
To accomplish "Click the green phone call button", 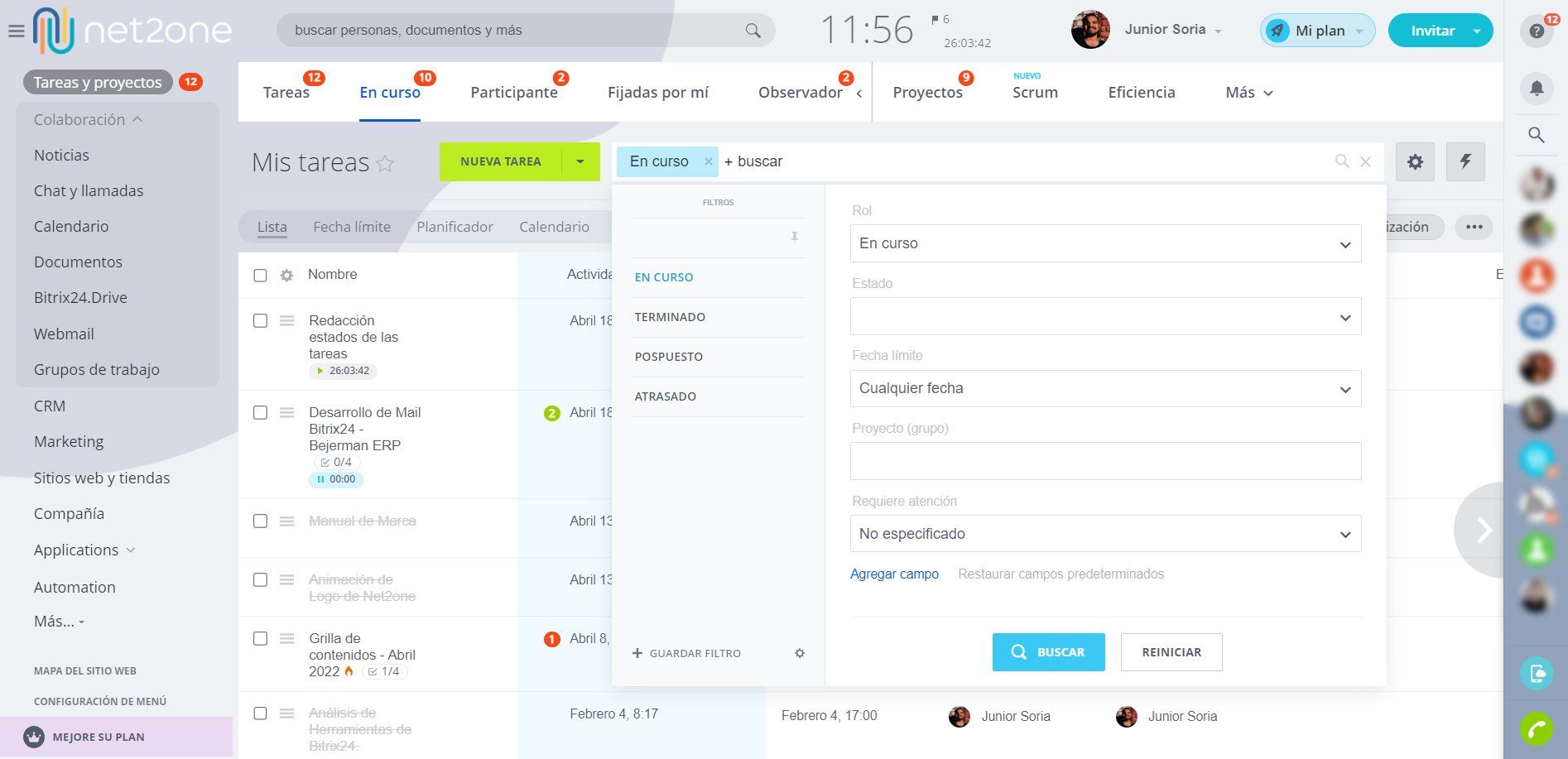I will pyautogui.click(x=1537, y=729).
